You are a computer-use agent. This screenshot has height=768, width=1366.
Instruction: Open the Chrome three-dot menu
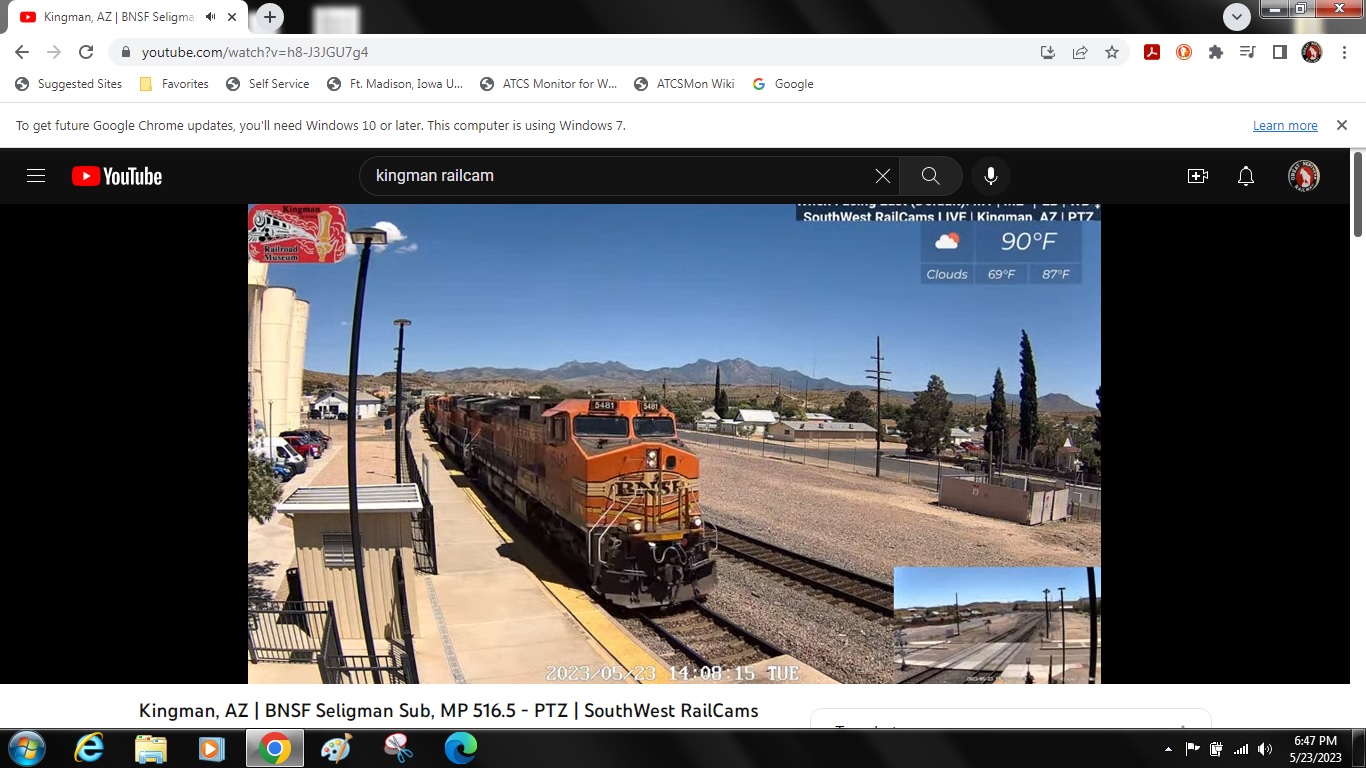tap(1343, 52)
